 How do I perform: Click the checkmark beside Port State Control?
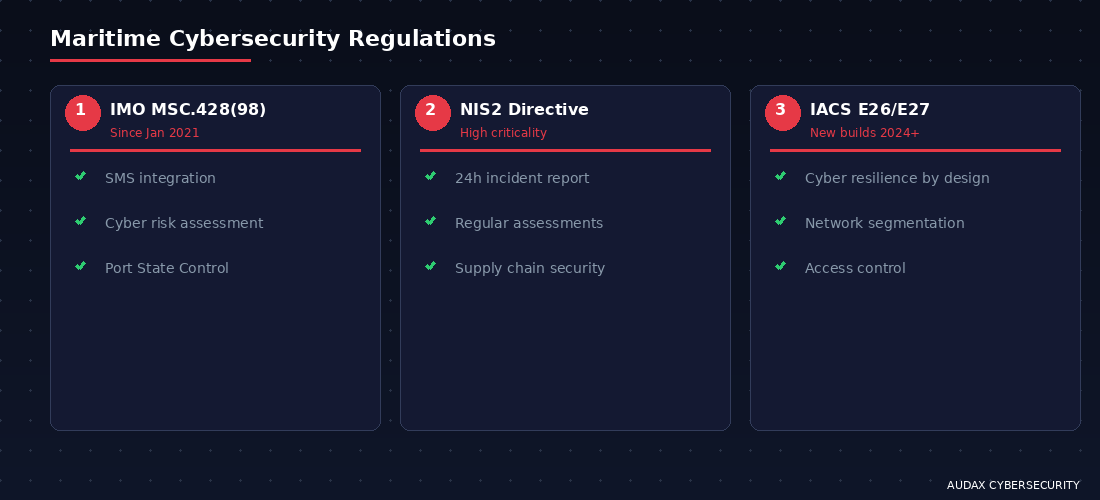pos(81,266)
